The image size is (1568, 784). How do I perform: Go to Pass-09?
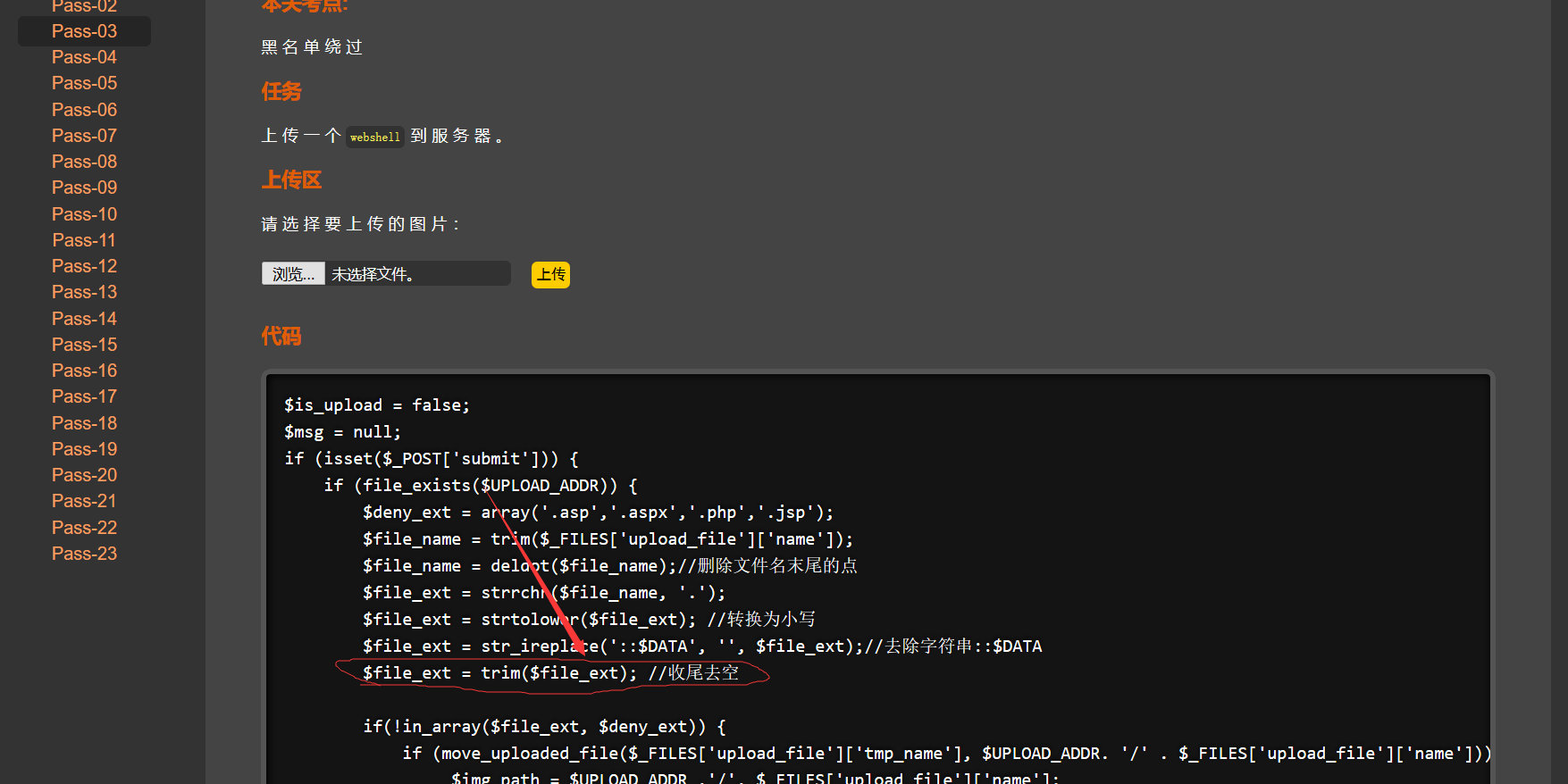pyautogui.click(x=84, y=188)
